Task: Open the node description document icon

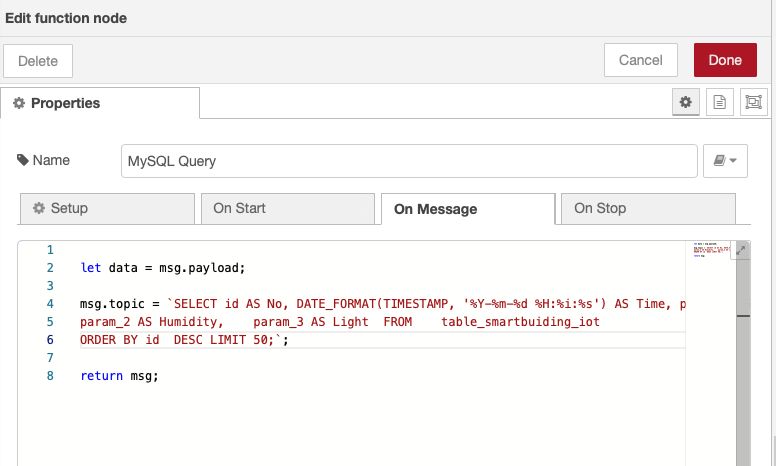Action: pyautogui.click(x=720, y=102)
